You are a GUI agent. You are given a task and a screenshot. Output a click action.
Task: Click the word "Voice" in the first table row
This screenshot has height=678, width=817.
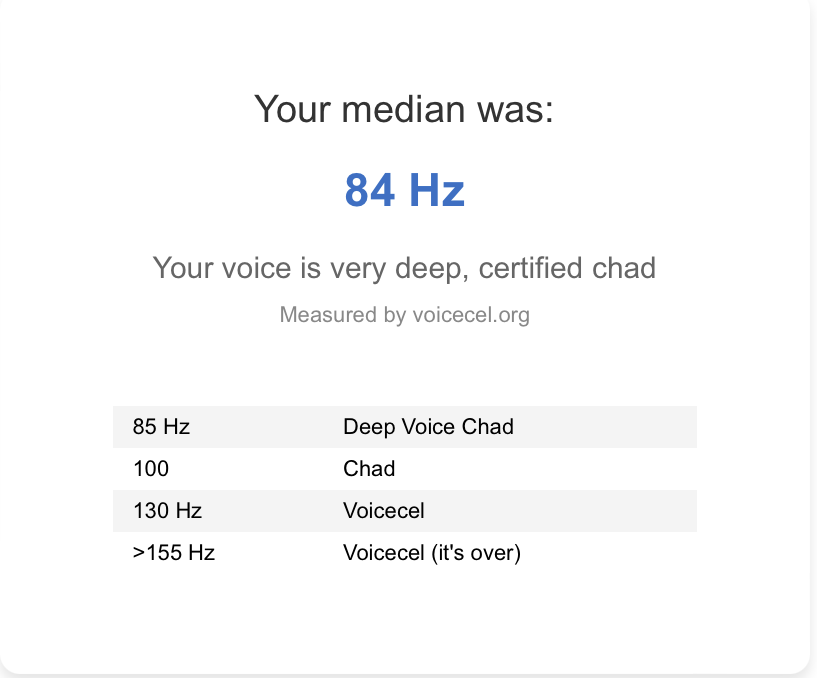(426, 427)
